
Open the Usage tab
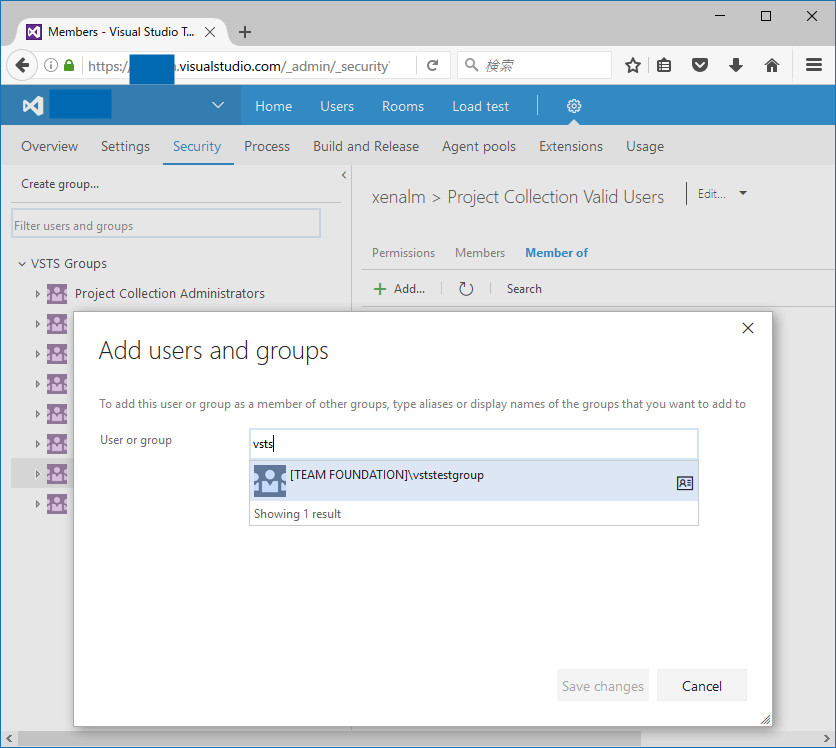tap(645, 146)
